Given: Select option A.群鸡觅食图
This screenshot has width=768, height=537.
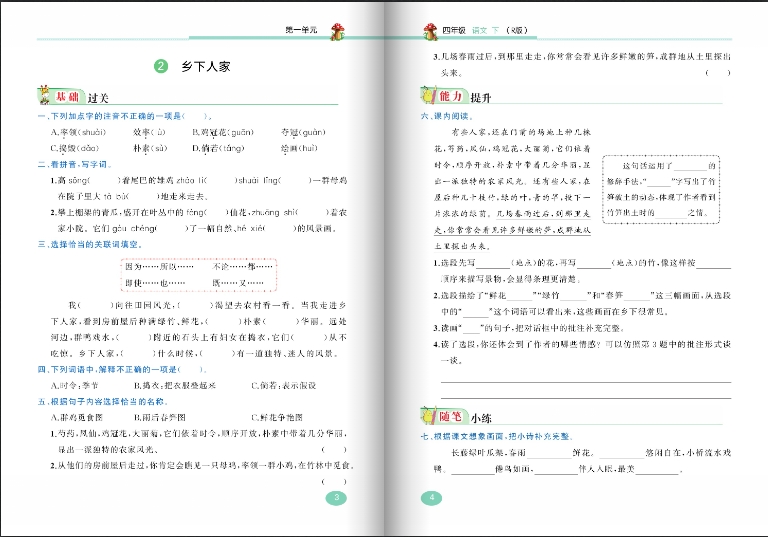Looking at the screenshot, I should (77, 417).
